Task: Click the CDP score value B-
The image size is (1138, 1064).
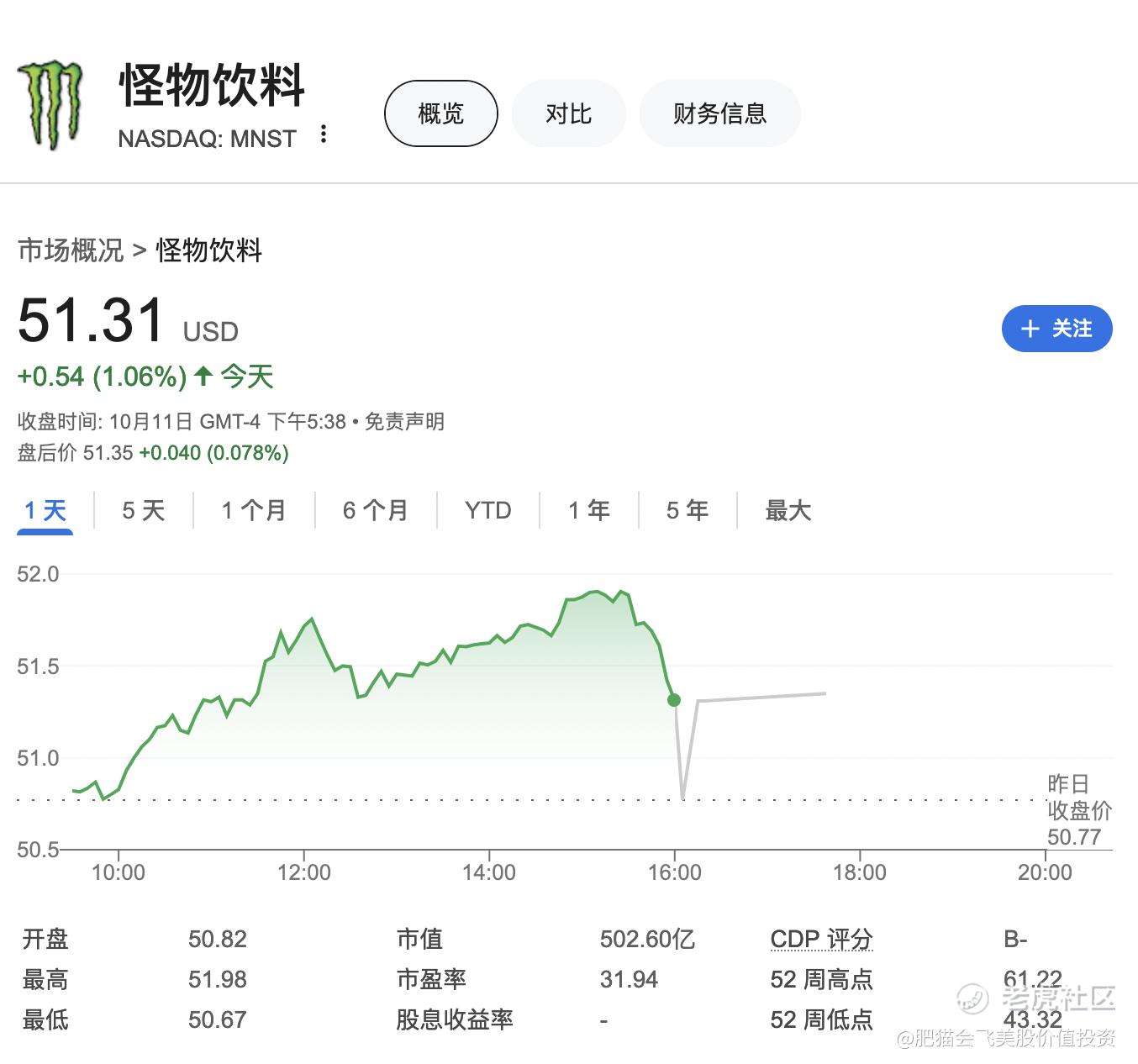Action: (1015, 939)
